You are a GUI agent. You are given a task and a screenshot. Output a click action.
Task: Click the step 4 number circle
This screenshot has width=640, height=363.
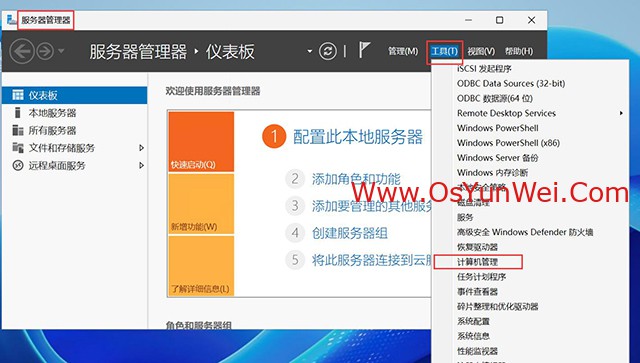pyautogui.click(x=295, y=233)
